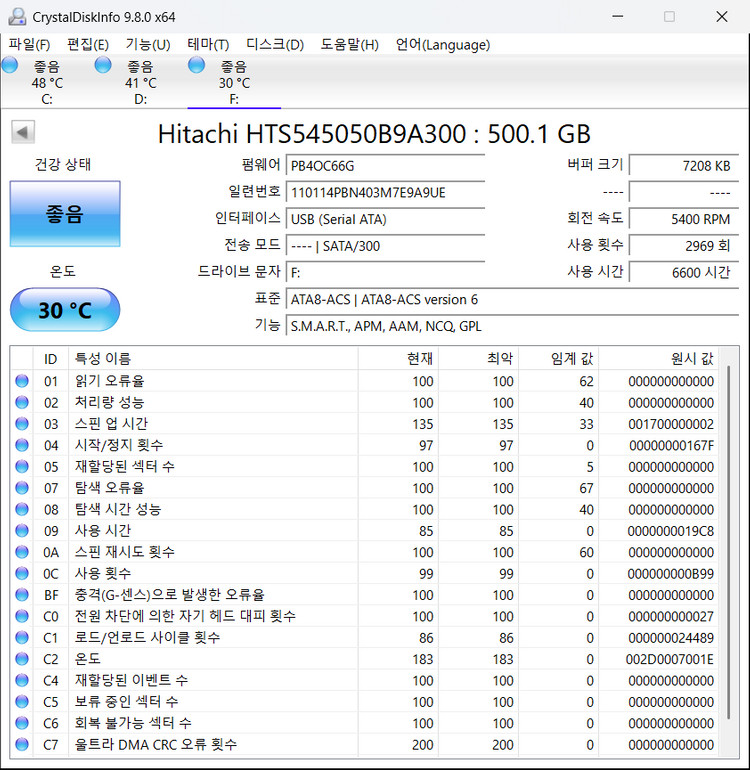Image resolution: width=750 pixels, height=770 pixels.
Task: Click status icon for 0A 스핀 재시도 횟수
Action: 22,551
